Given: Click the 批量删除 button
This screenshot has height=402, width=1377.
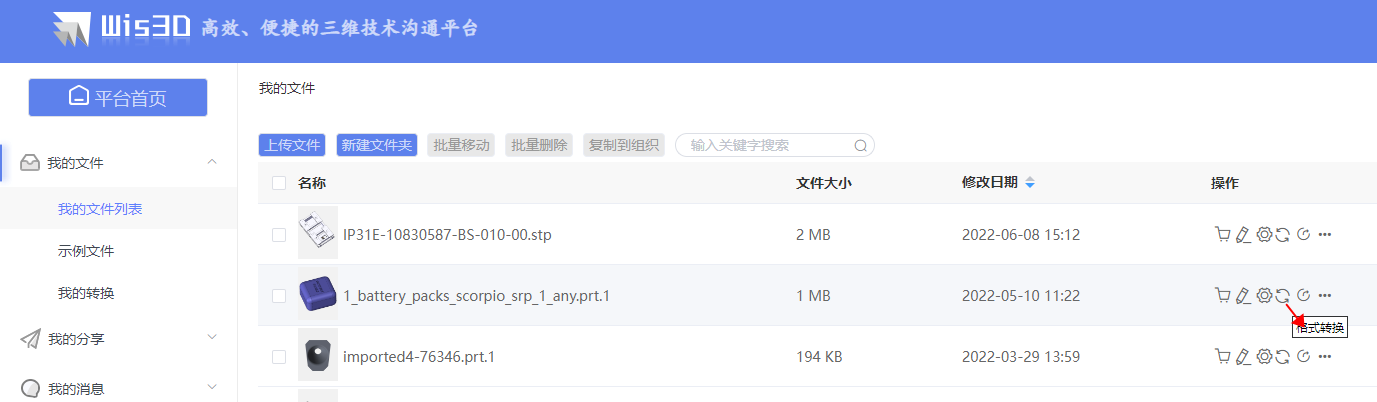Looking at the screenshot, I should click(539, 145).
